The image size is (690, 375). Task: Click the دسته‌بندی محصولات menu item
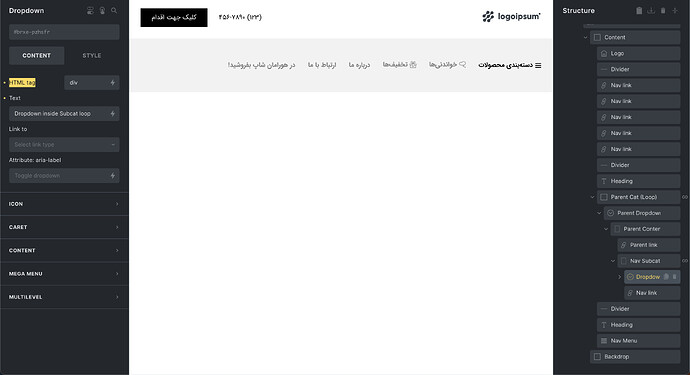506,65
